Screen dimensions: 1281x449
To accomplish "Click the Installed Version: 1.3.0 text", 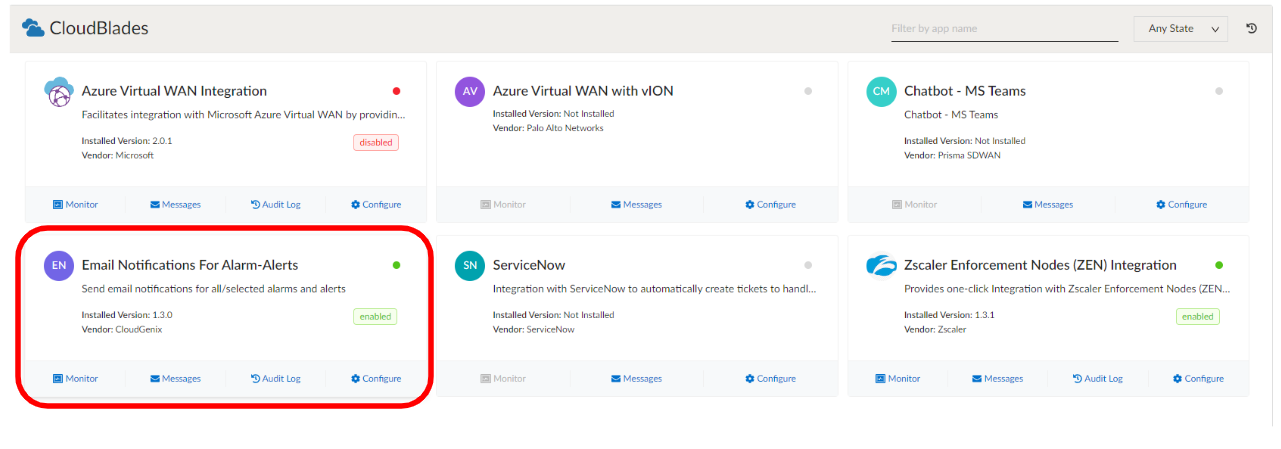I will pyautogui.click(x=127, y=315).
